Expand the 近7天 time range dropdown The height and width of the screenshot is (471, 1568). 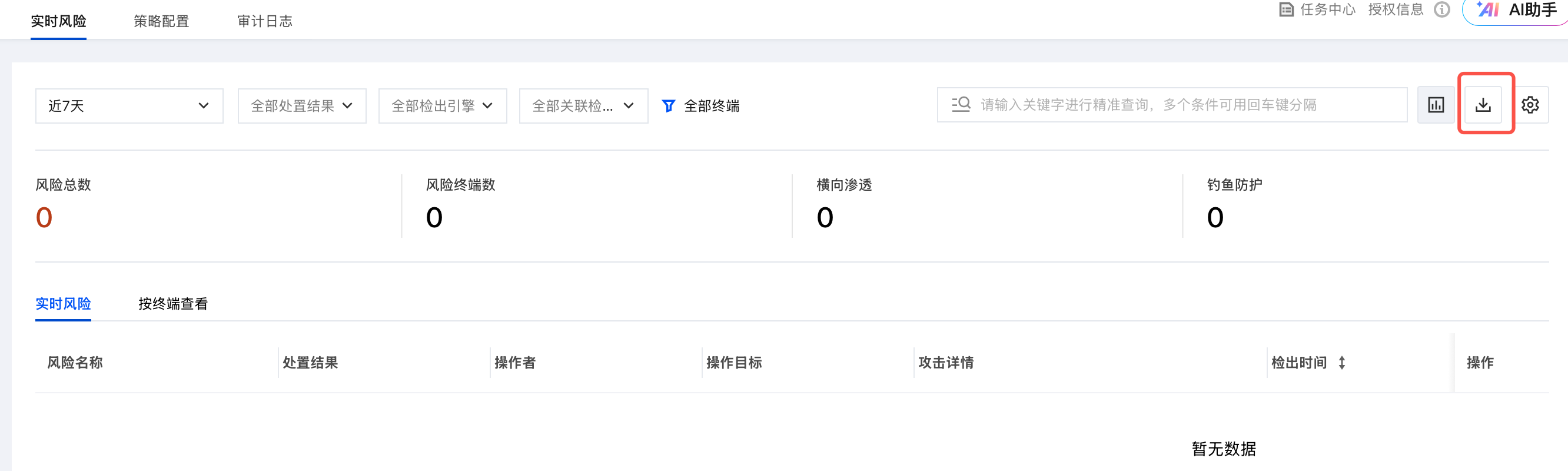(x=129, y=106)
